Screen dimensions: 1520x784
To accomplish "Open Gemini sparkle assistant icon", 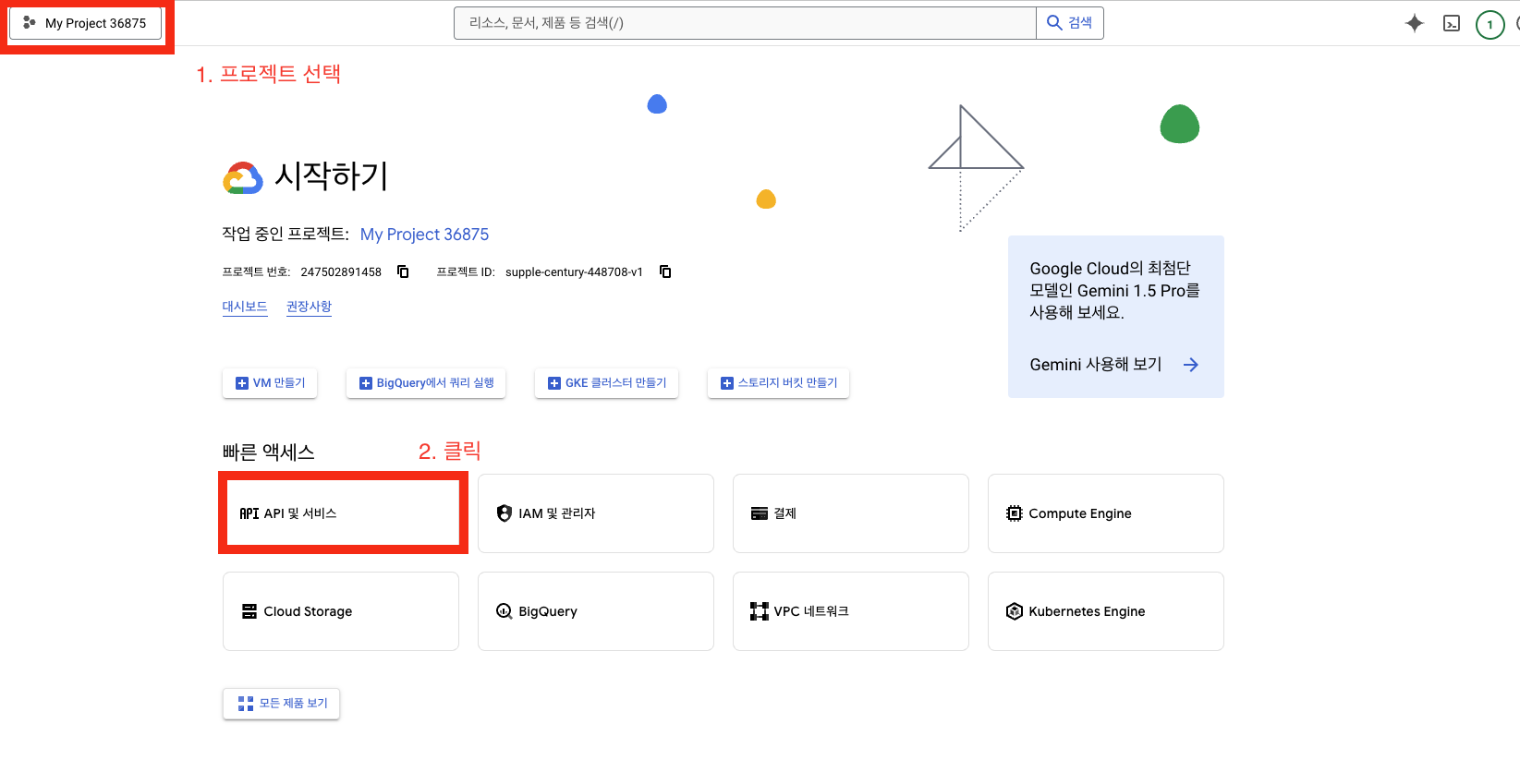I will tap(1414, 24).
